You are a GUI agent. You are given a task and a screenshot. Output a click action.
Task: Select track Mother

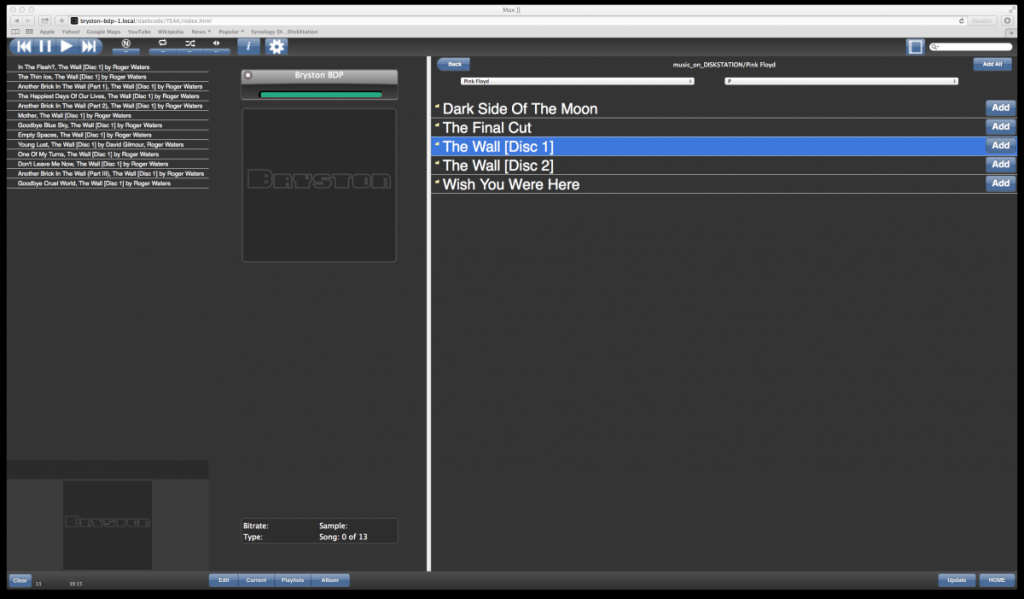(x=108, y=116)
